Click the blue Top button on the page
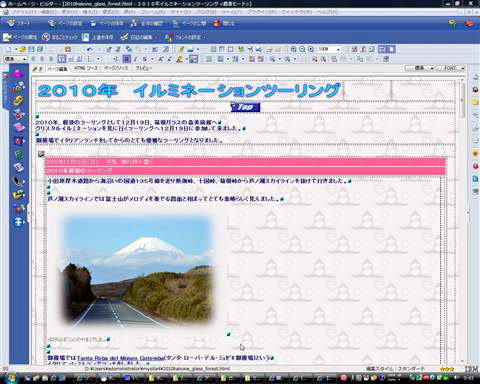The width and height of the screenshot is (480, 384). pos(245,107)
